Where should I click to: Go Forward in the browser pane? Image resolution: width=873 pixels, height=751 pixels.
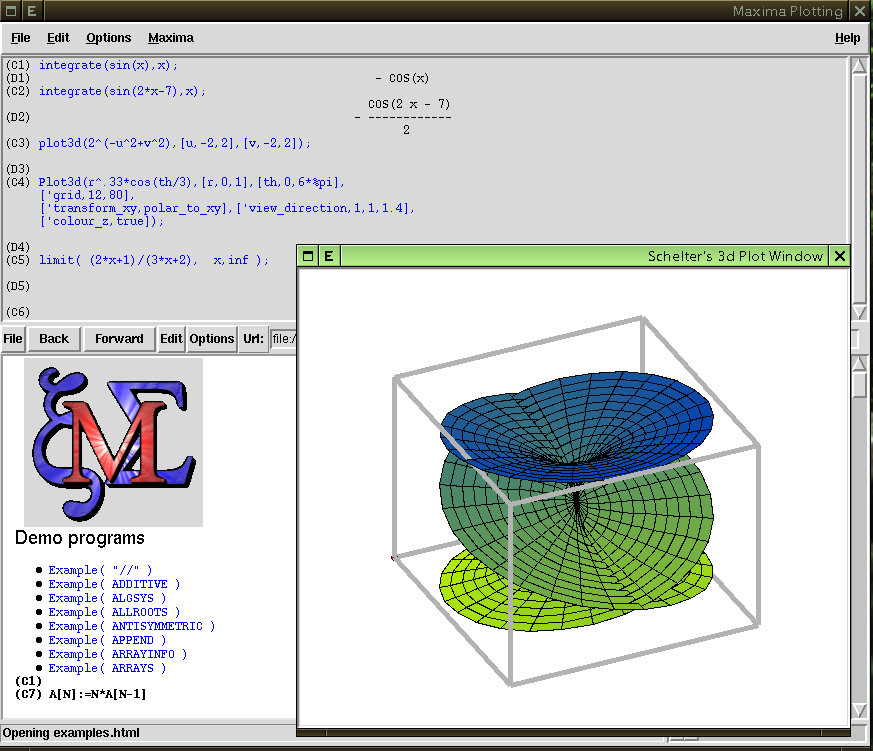[x=119, y=338]
